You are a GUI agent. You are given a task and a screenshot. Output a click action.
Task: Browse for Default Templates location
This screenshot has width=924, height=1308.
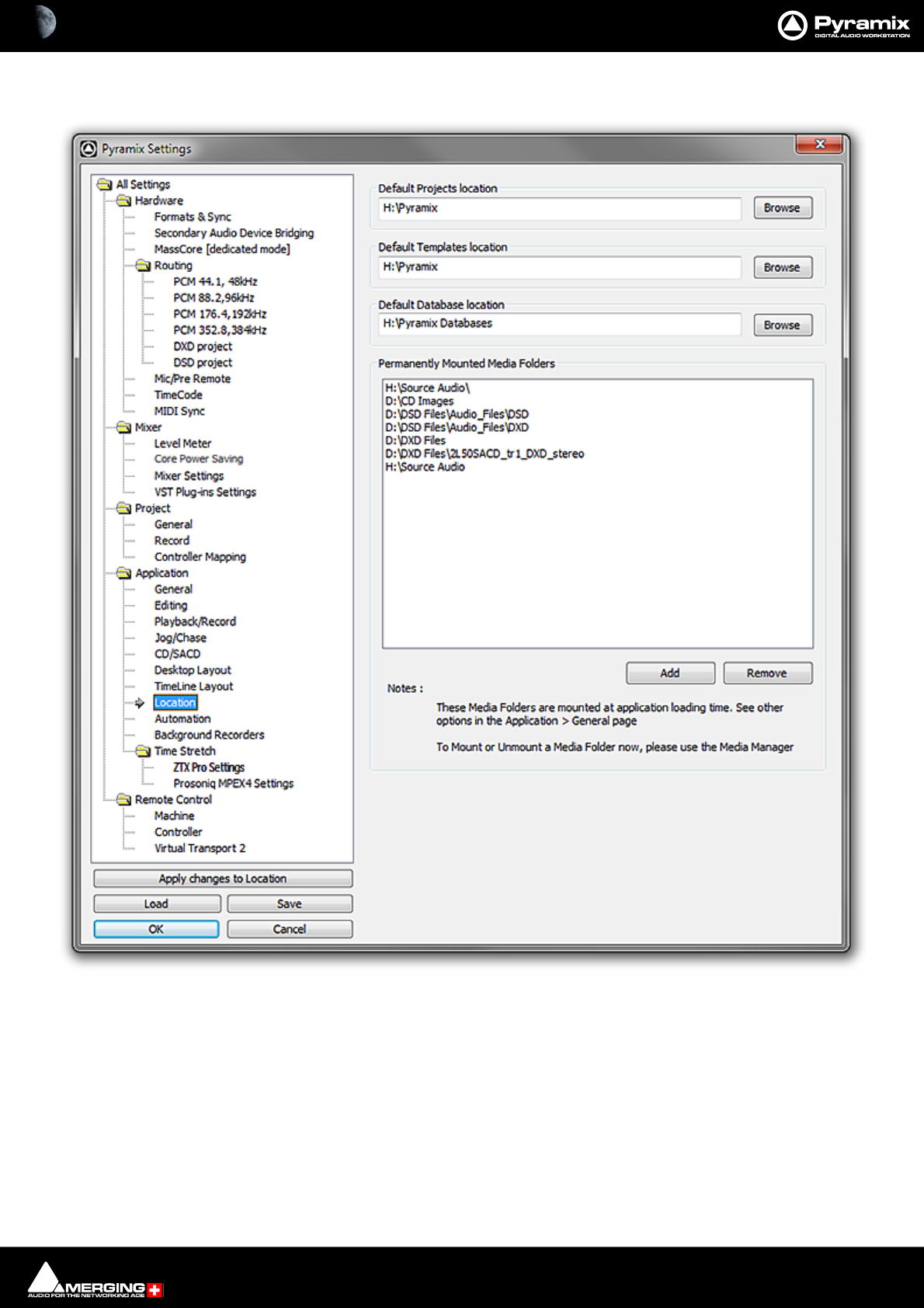[783, 267]
